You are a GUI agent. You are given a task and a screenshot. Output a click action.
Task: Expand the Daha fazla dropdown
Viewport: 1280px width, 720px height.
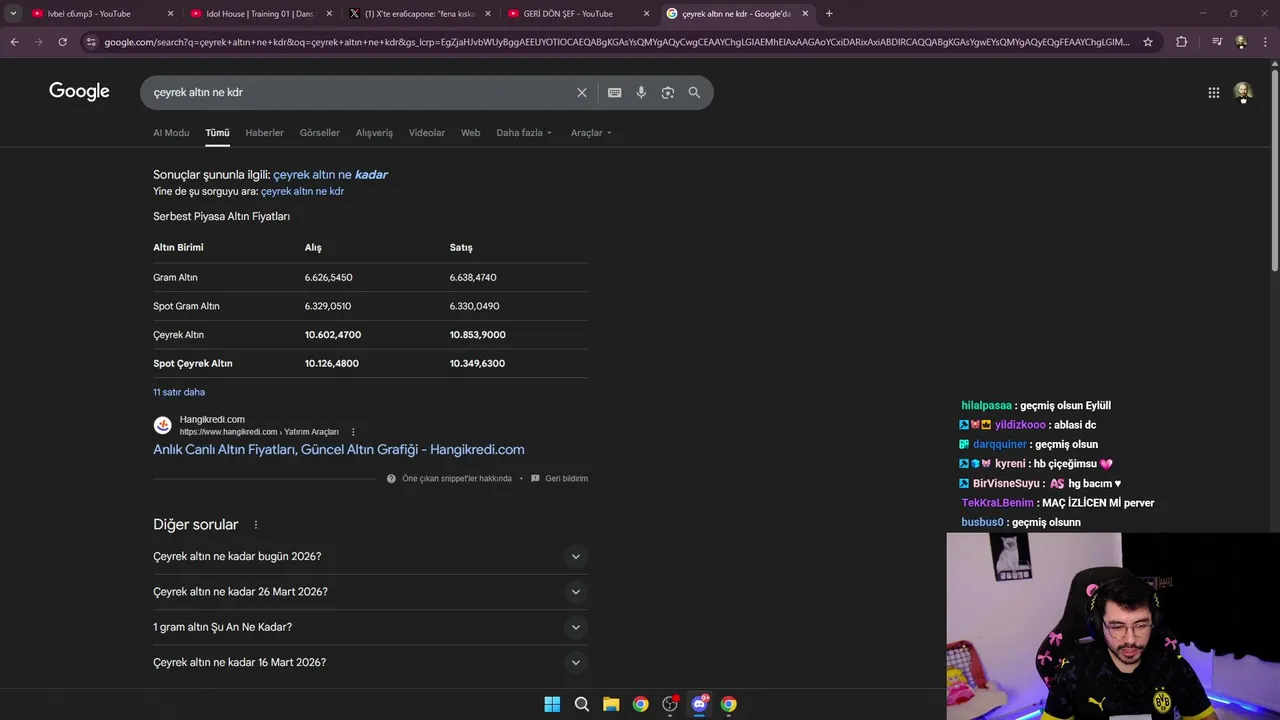524,133
